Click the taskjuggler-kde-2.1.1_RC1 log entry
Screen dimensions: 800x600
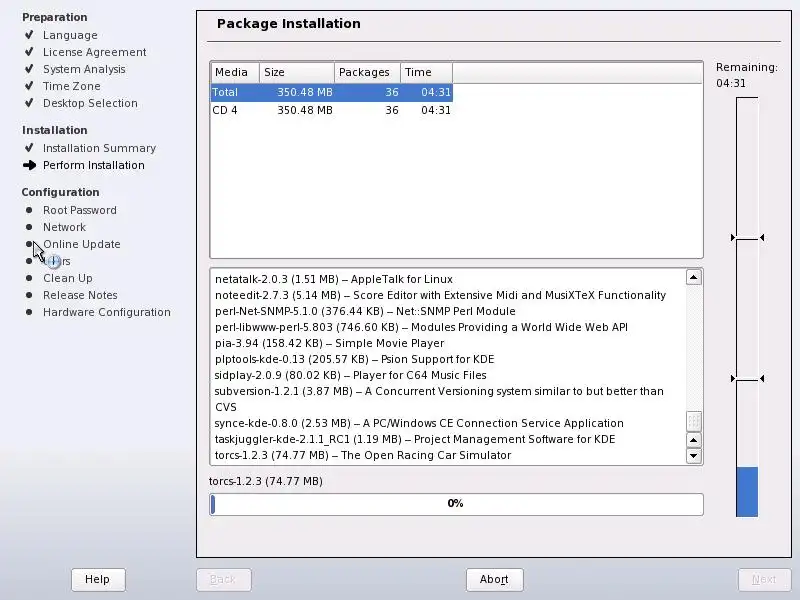[415, 439]
